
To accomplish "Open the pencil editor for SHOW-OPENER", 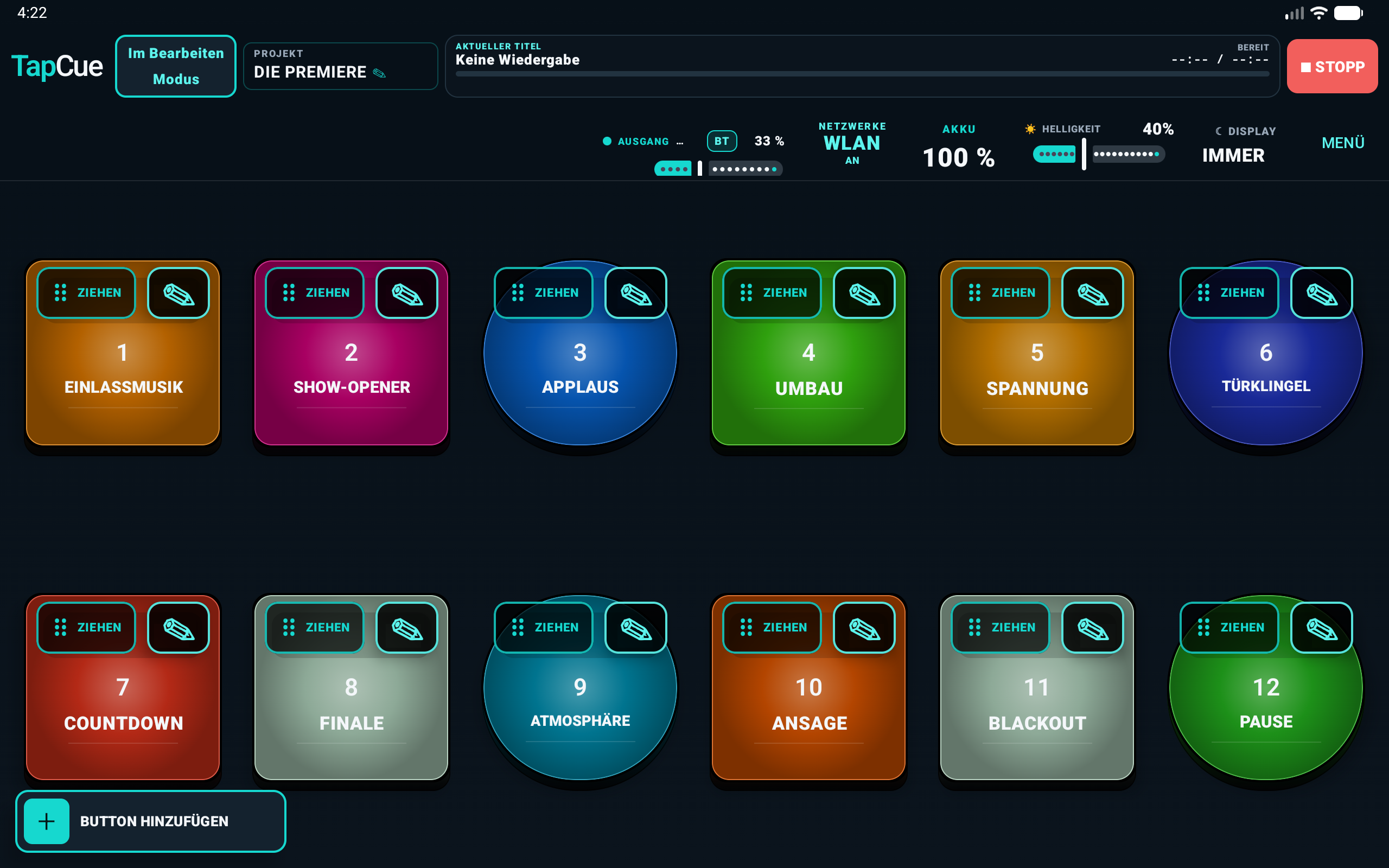I will [x=407, y=293].
